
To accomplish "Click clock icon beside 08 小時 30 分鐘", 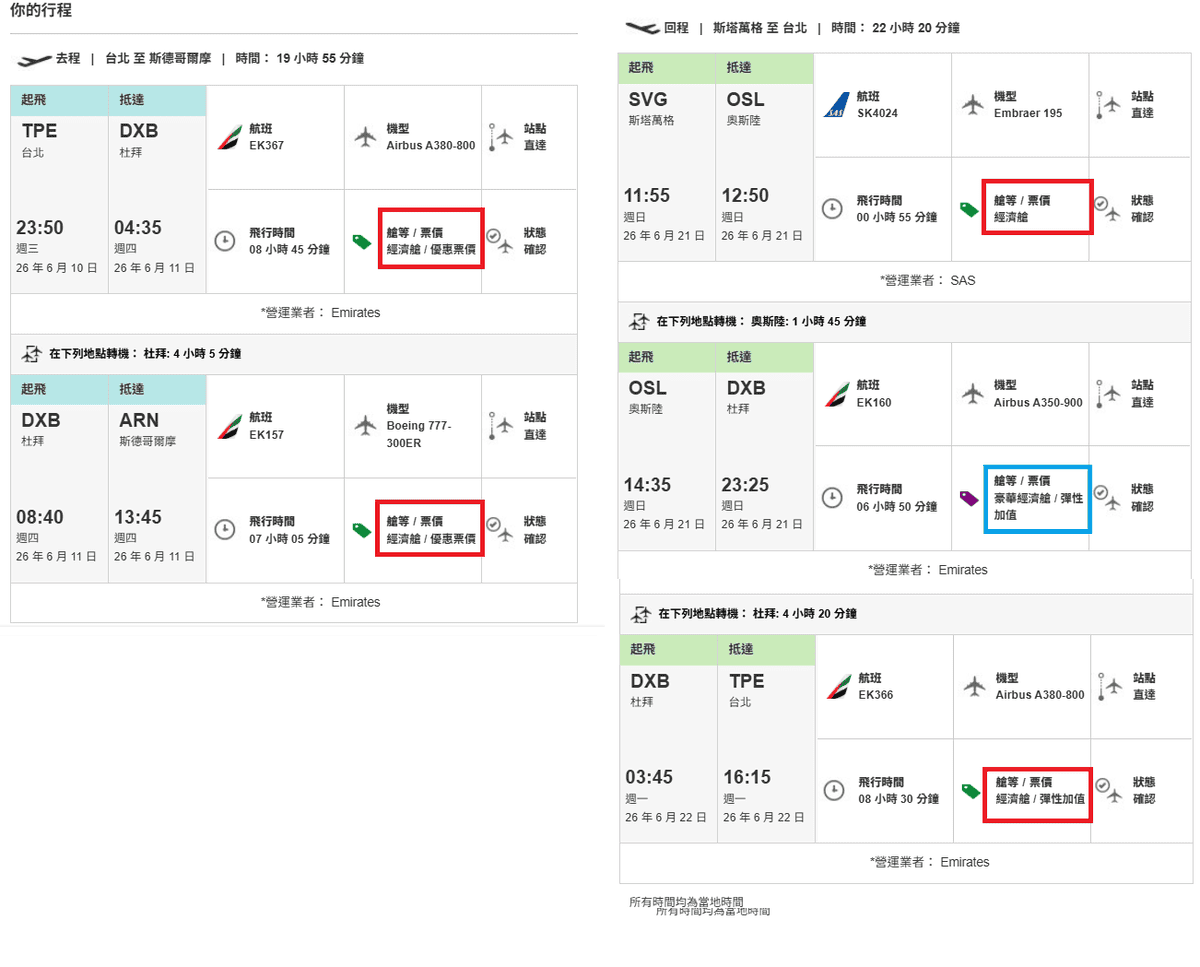I will pos(834,789).
